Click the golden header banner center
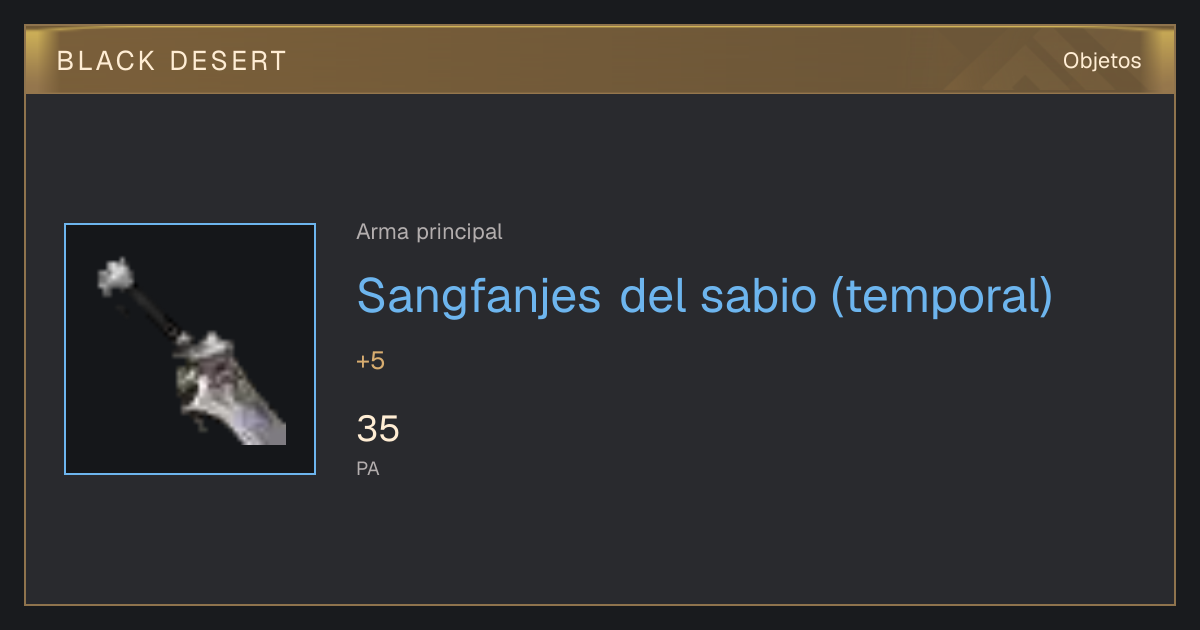 pos(600,60)
